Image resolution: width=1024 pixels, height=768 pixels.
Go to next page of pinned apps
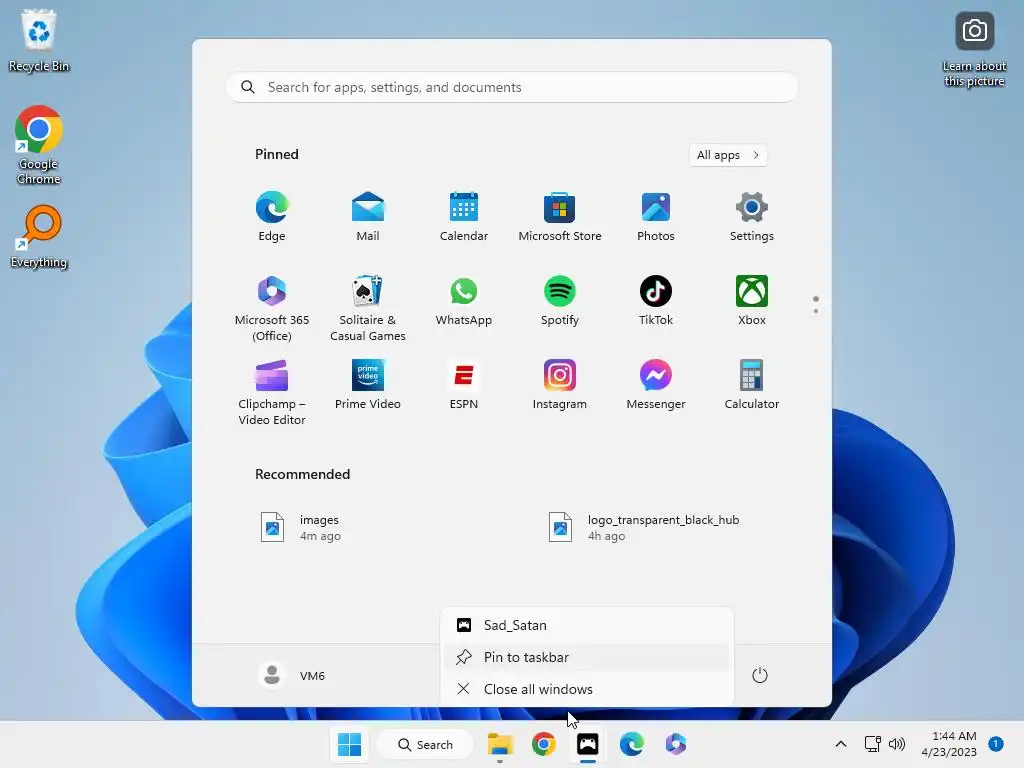[816, 311]
